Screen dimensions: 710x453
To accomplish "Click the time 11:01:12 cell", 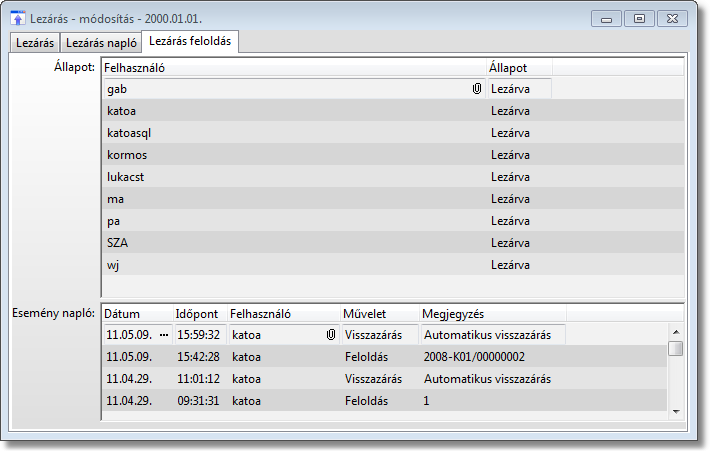I will pyautogui.click(x=198, y=379).
